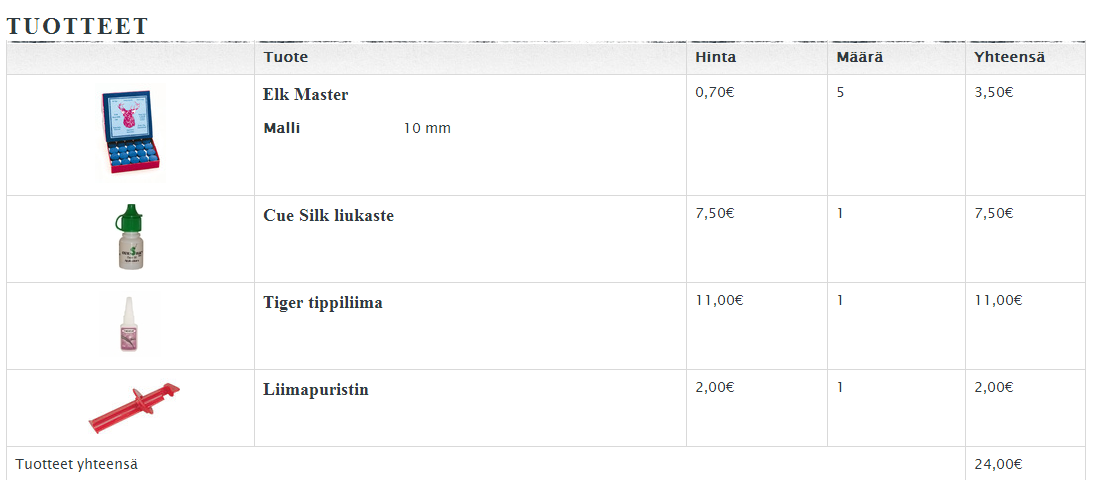1094x480 pixels.
Task: Open the Cue Silk liukaste product link
Action: click(328, 216)
